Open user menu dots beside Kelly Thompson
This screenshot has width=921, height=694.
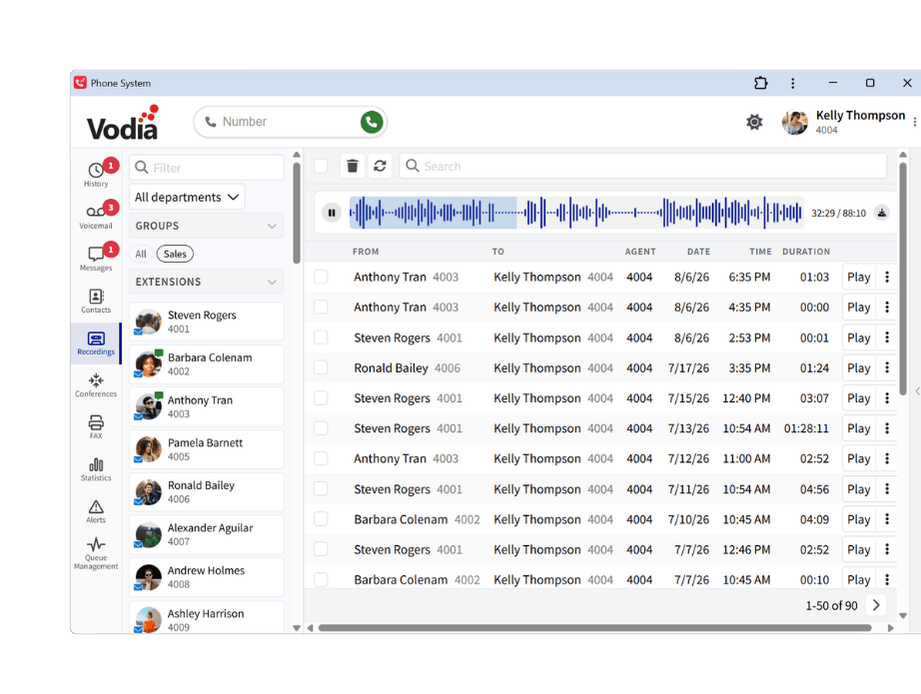(x=915, y=122)
